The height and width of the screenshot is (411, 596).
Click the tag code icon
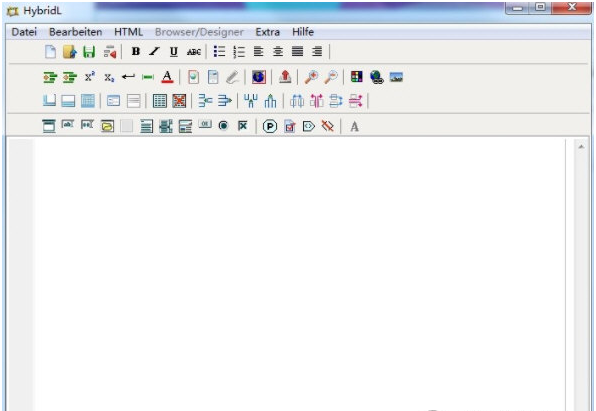309,126
